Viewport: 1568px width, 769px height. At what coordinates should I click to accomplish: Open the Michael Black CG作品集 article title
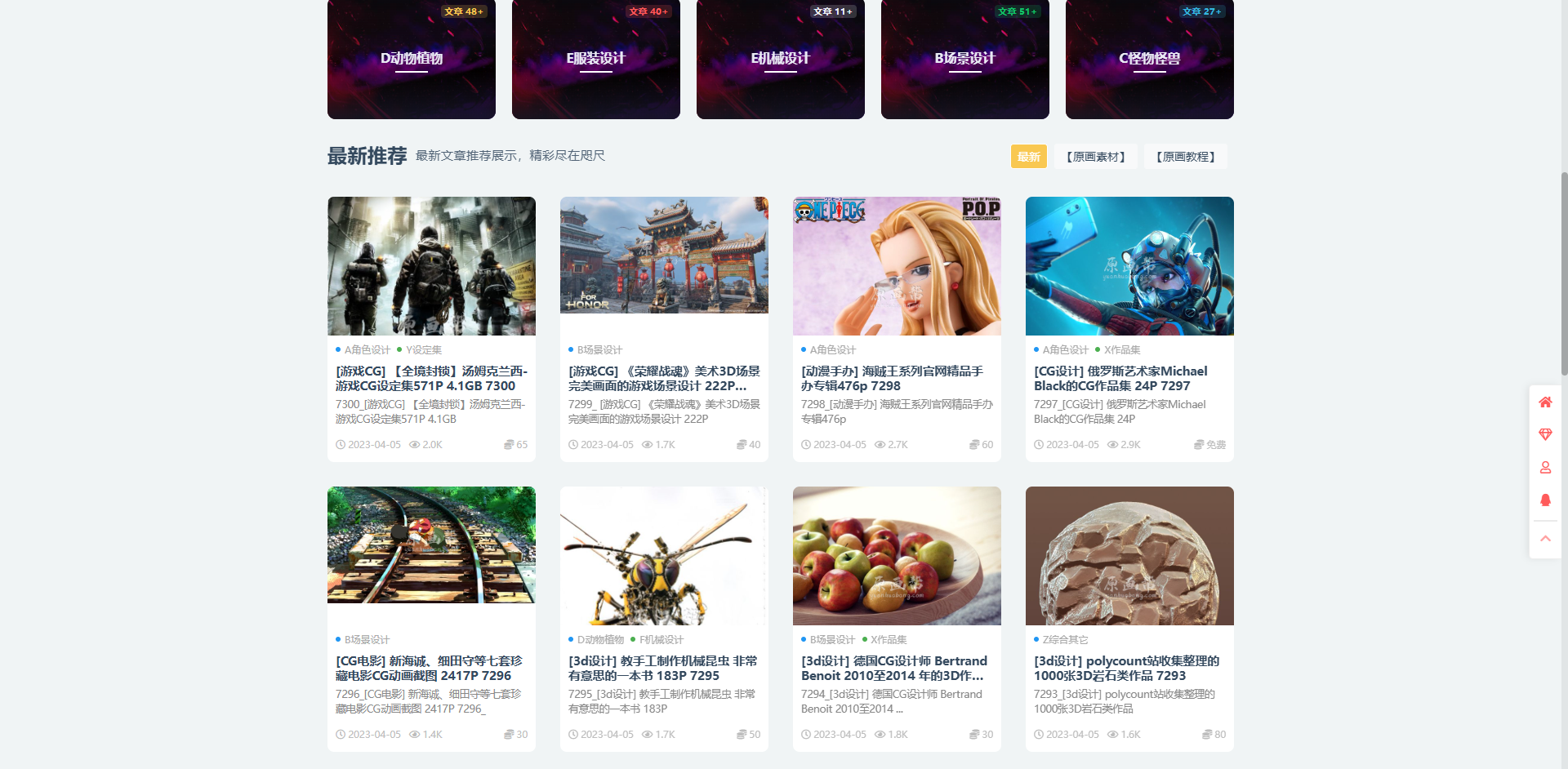click(1120, 378)
